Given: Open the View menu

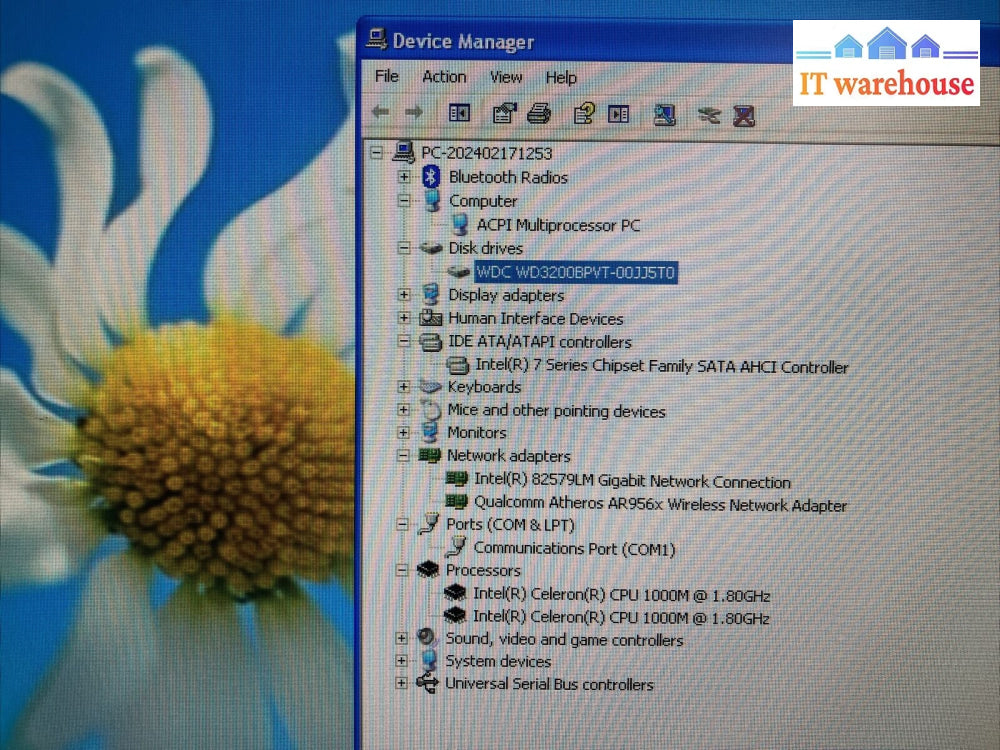Looking at the screenshot, I should [x=506, y=77].
